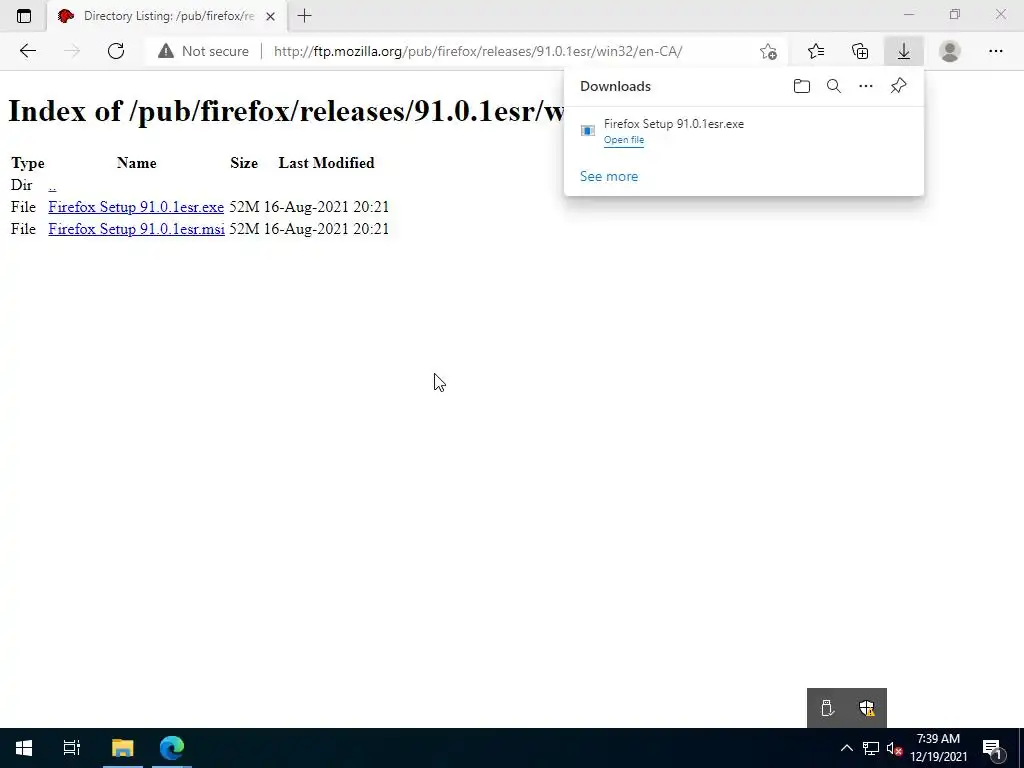Click the muted volume tray icon
1024x768 pixels.
coord(894,748)
